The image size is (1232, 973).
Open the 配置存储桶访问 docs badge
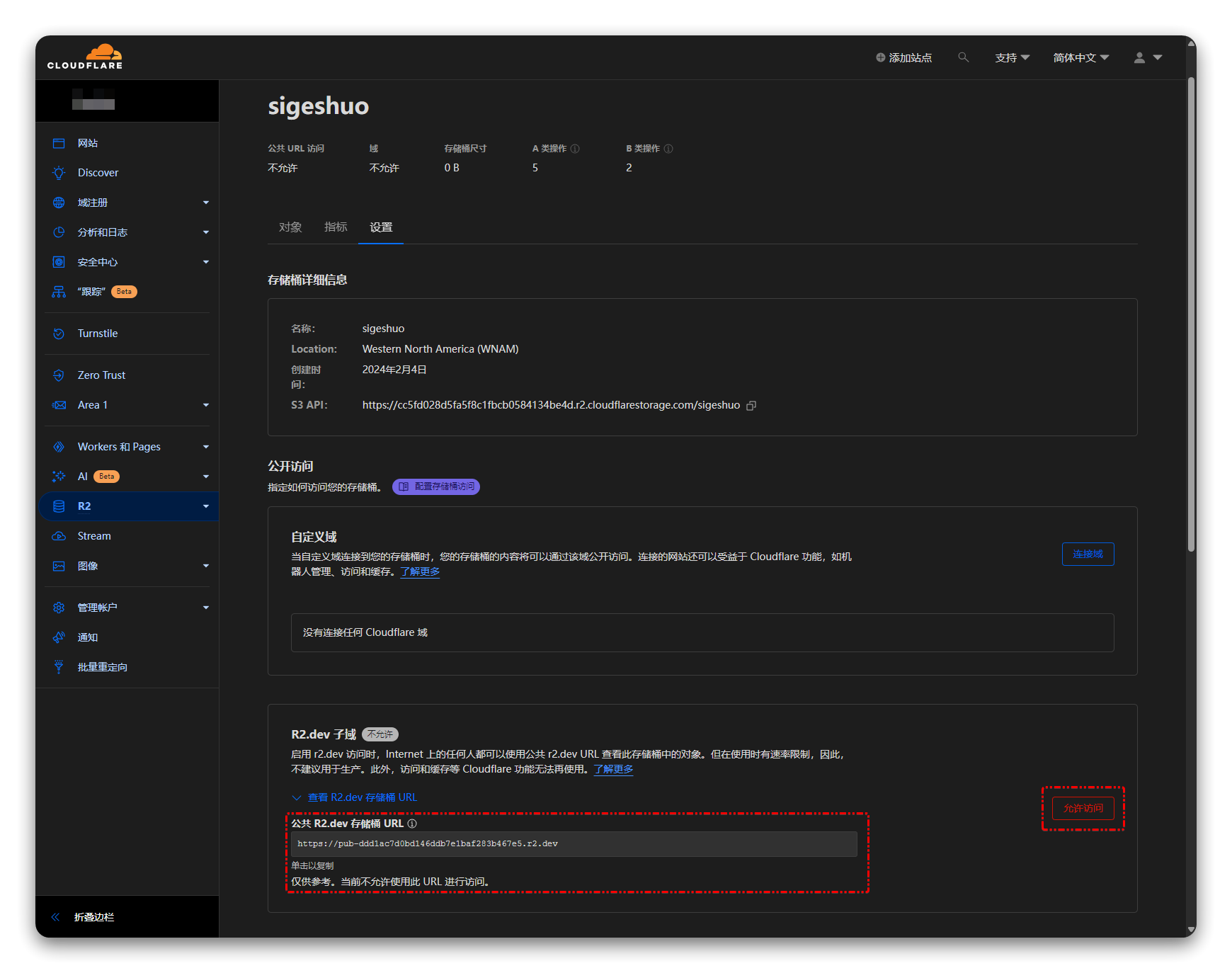coord(436,486)
